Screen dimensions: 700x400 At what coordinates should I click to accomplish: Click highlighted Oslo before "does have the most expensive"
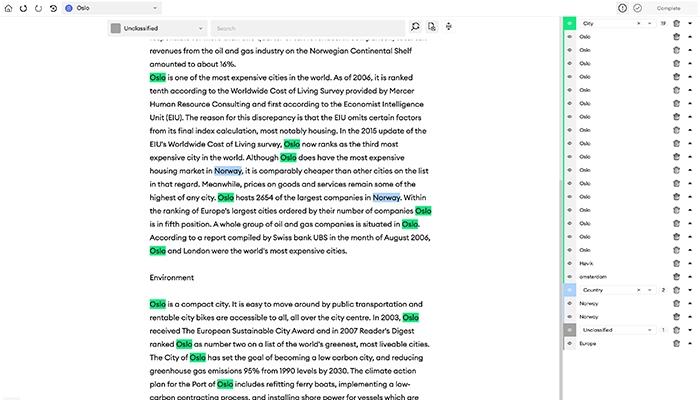click(288, 157)
